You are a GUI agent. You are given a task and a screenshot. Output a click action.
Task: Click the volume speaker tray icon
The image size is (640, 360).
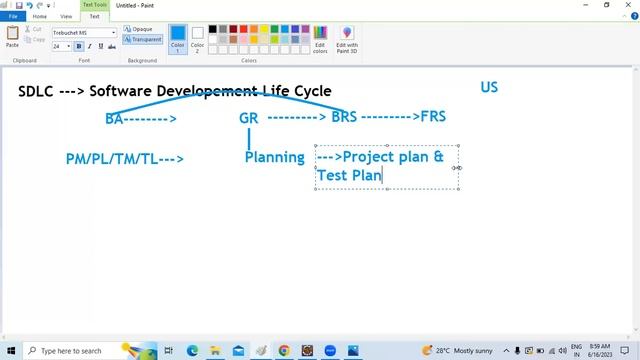[563, 351]
